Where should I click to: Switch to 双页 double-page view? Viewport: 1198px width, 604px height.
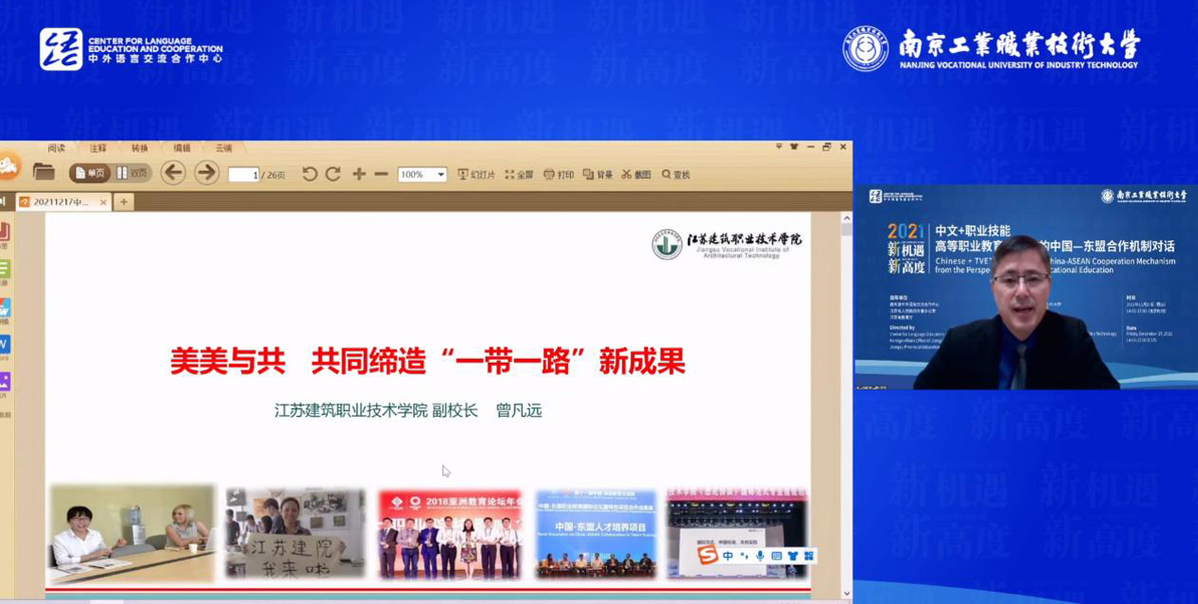pos(132,173)
